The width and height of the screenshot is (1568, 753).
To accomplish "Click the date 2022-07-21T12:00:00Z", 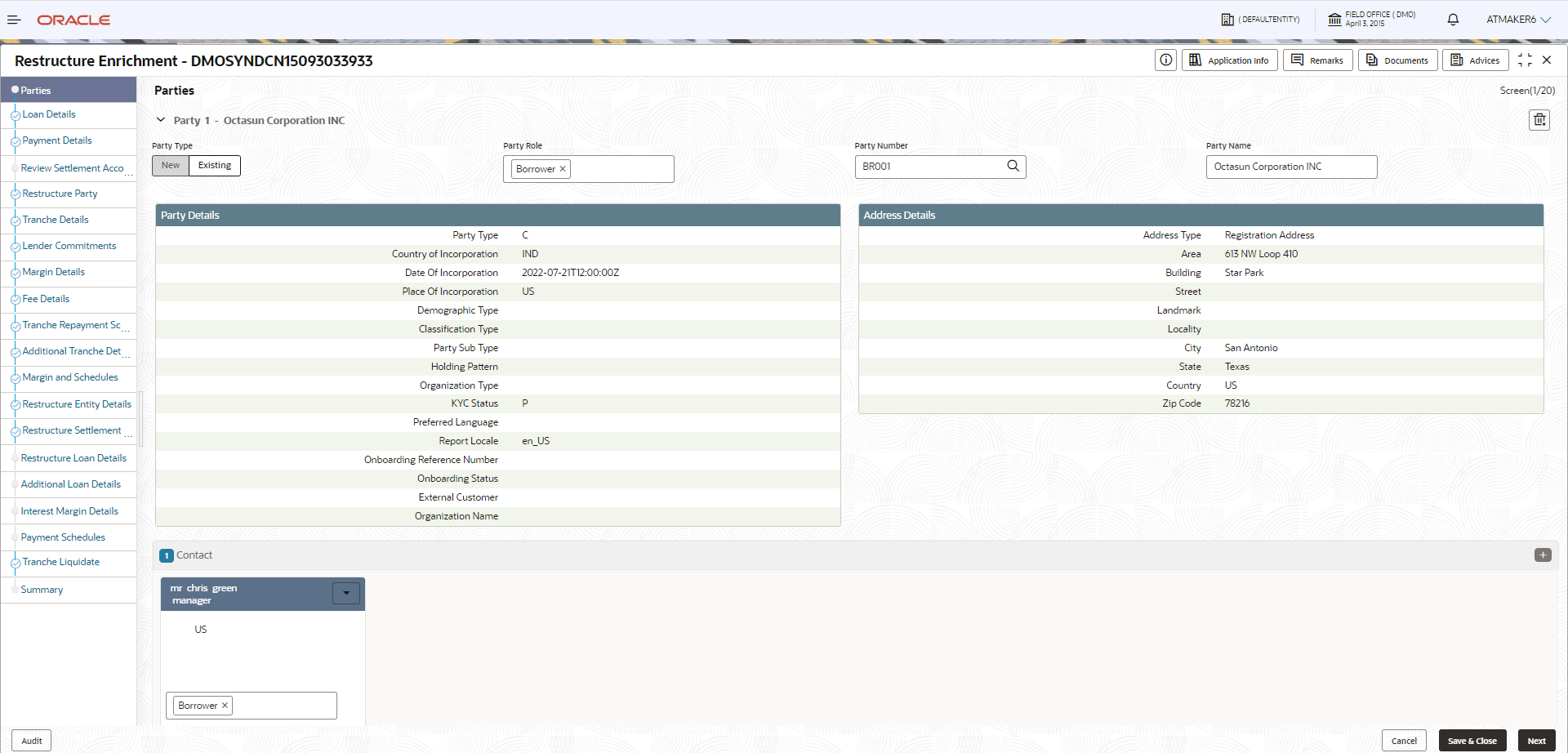I will [x=571, y=273].
